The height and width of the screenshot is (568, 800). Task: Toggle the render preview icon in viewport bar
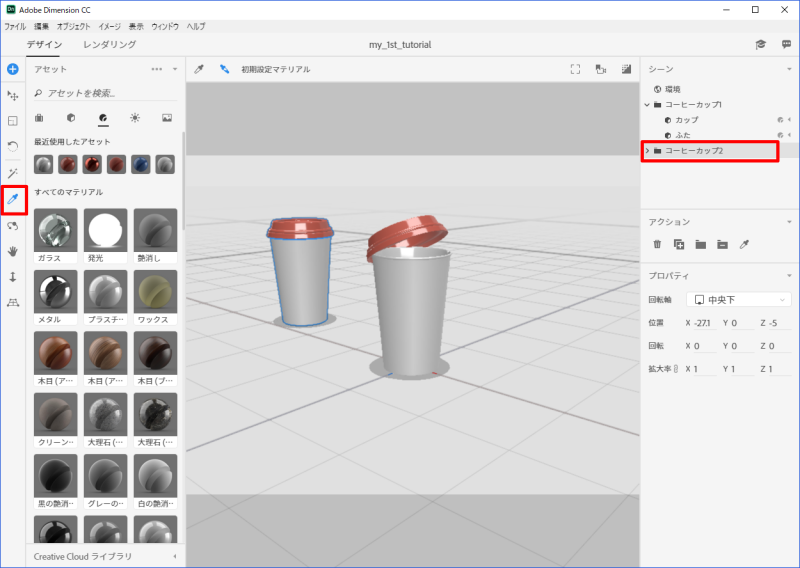(627, 69)
